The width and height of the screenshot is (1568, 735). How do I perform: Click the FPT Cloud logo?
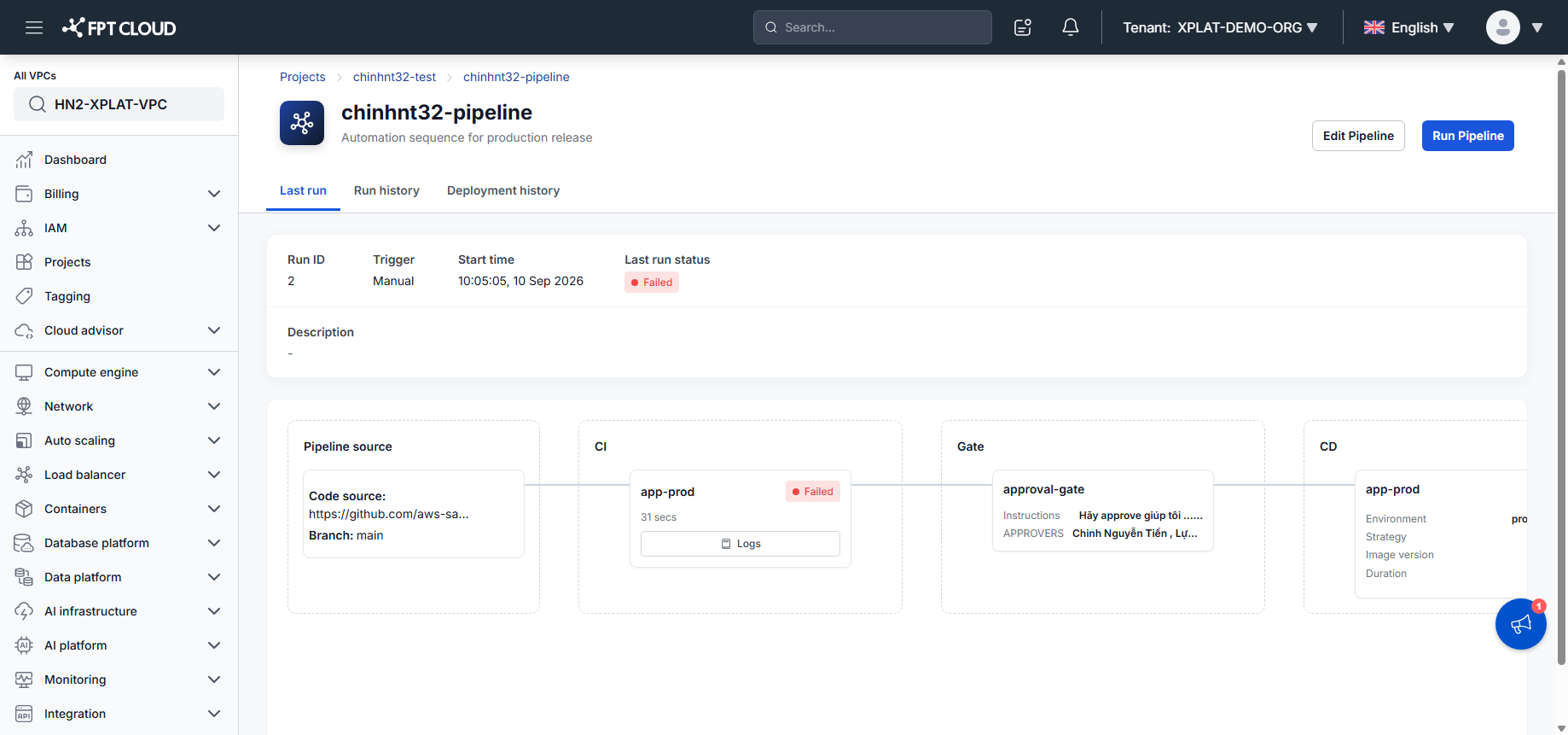(119, 27)
